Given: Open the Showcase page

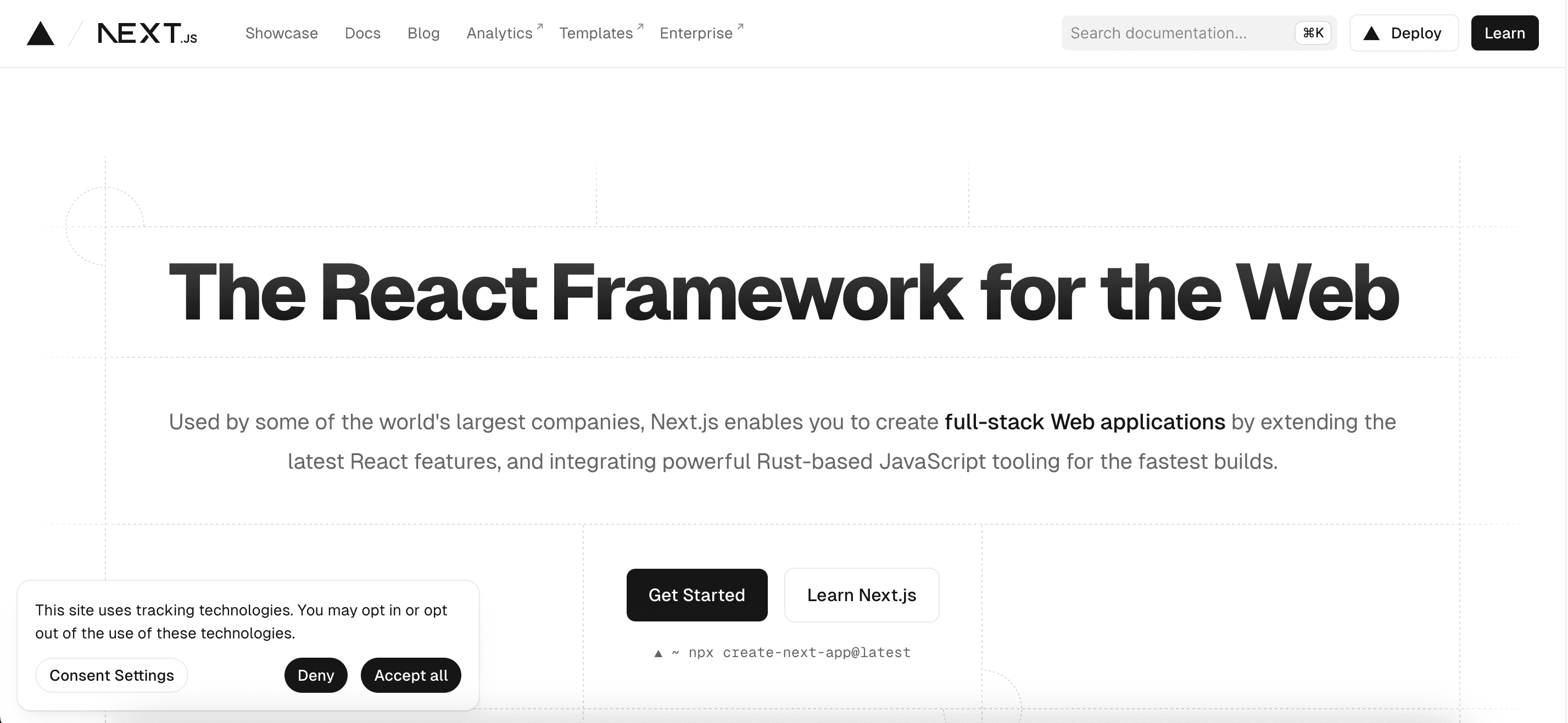Looking at the screenshot, I should (x=281, y=33).
